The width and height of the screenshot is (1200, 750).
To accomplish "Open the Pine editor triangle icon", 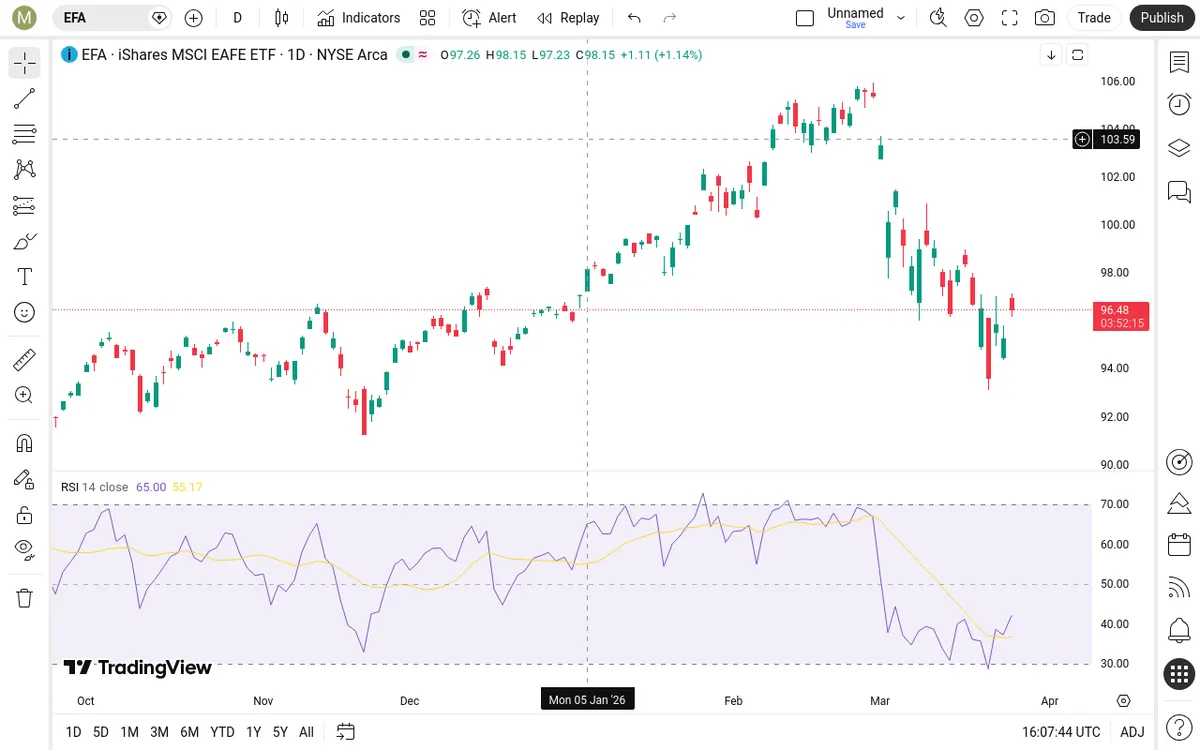I will tap(1179, 502).
